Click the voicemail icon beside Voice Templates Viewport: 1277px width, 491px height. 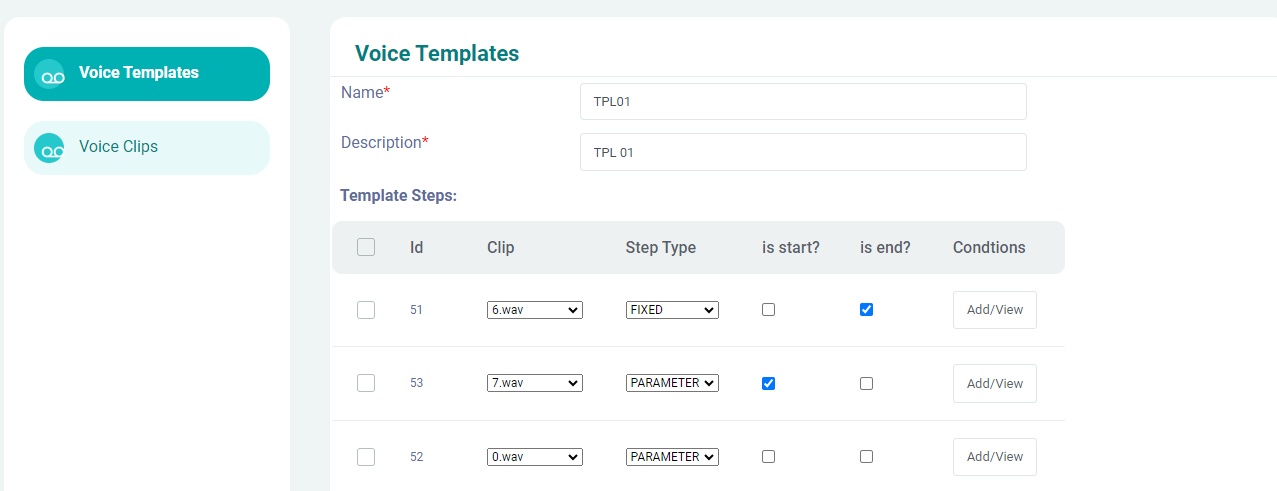click(50, 74)
